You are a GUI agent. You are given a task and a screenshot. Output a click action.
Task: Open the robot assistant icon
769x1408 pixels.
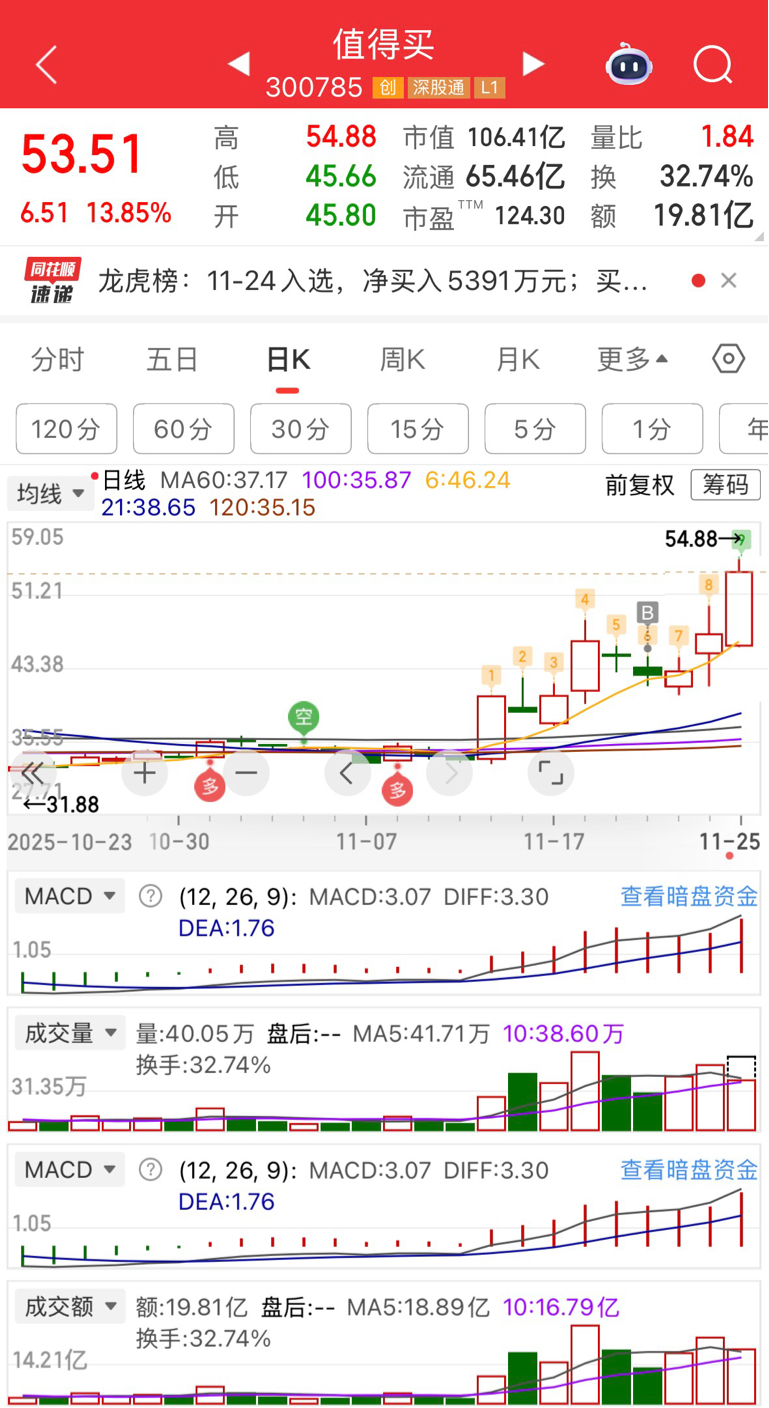(629, 65)
